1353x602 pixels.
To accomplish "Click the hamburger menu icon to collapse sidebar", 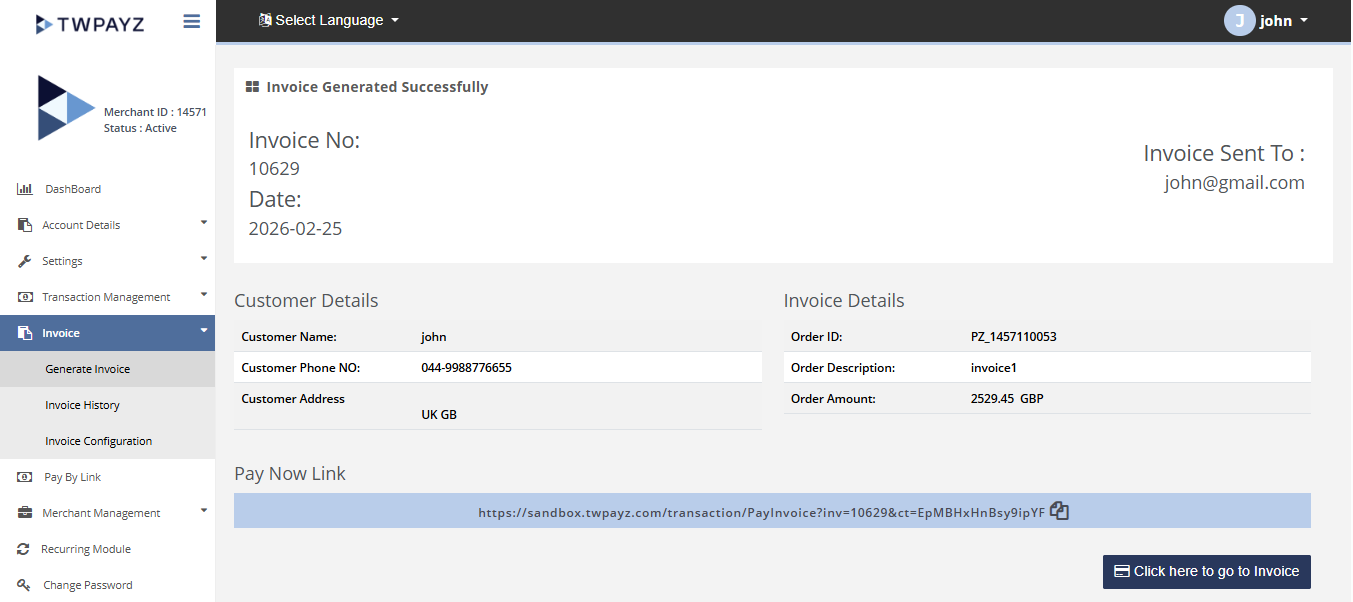I will [192, 21].
